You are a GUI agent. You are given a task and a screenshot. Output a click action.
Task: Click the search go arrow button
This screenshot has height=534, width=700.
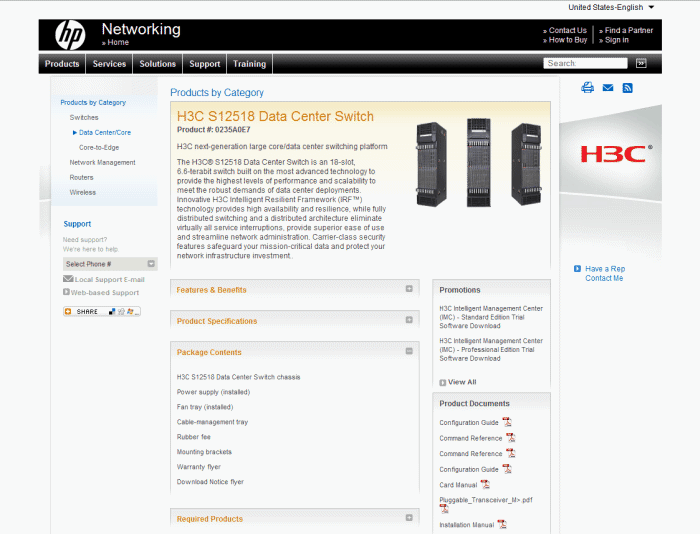641,63
